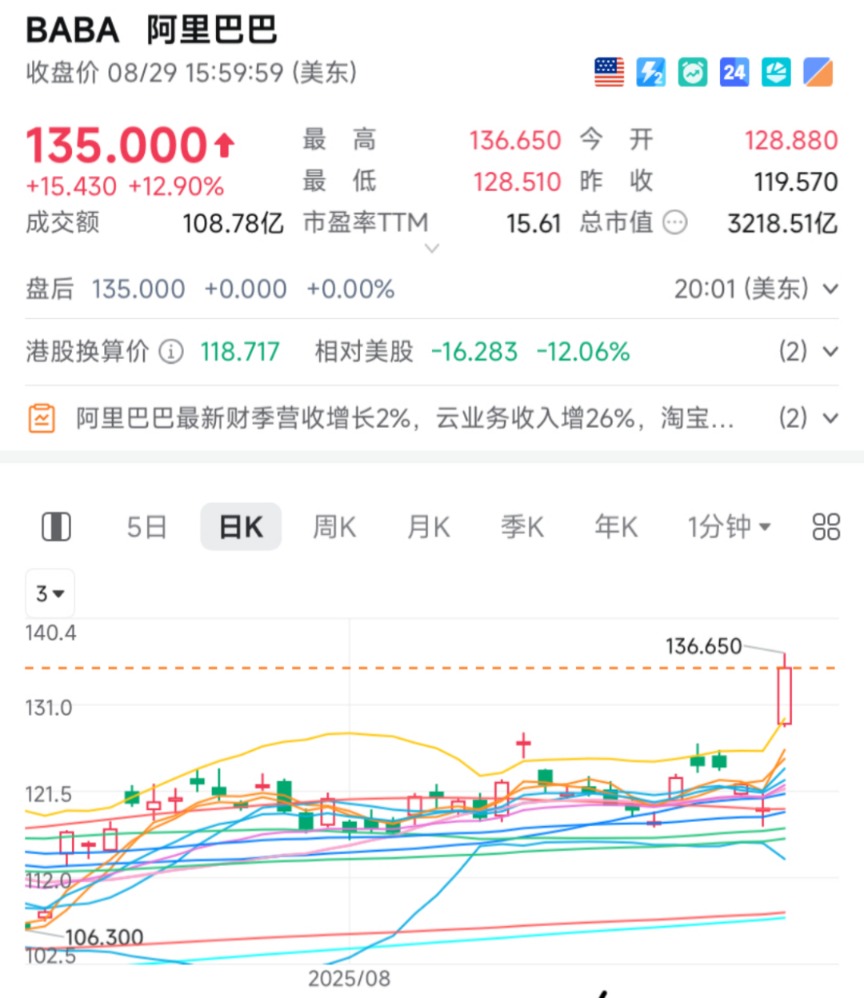This screenshot has width=864, height=998.
Task: Tap the 118.717 Hong Kong converted price
Action: [240, 351]
